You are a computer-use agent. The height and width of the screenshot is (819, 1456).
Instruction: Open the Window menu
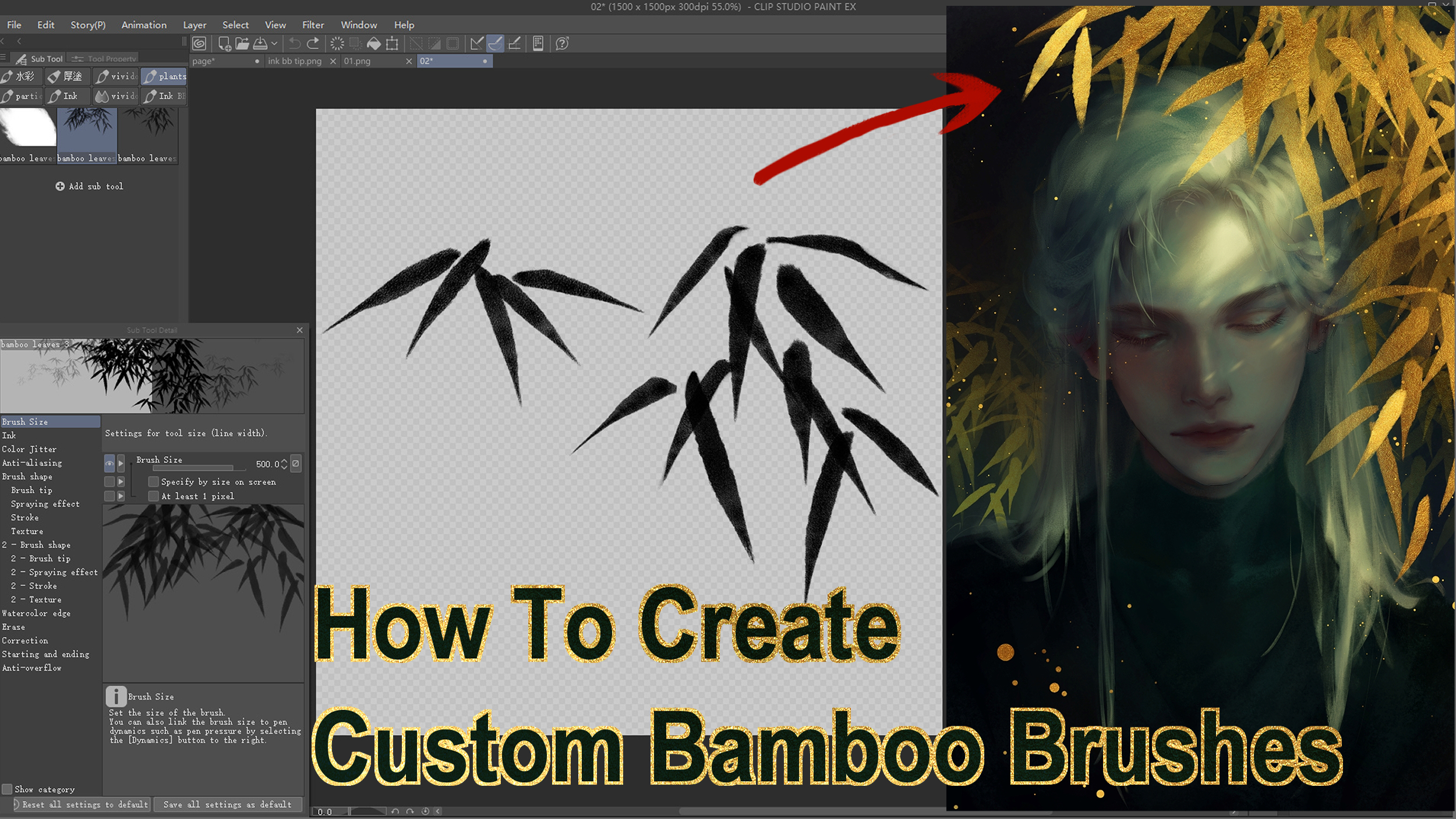[359, 25]
